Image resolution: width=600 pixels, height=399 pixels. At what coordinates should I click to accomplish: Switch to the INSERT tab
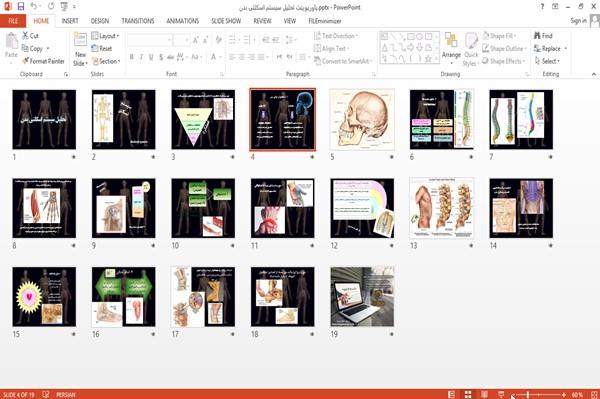pyautogui.click(x=70, y=21)
